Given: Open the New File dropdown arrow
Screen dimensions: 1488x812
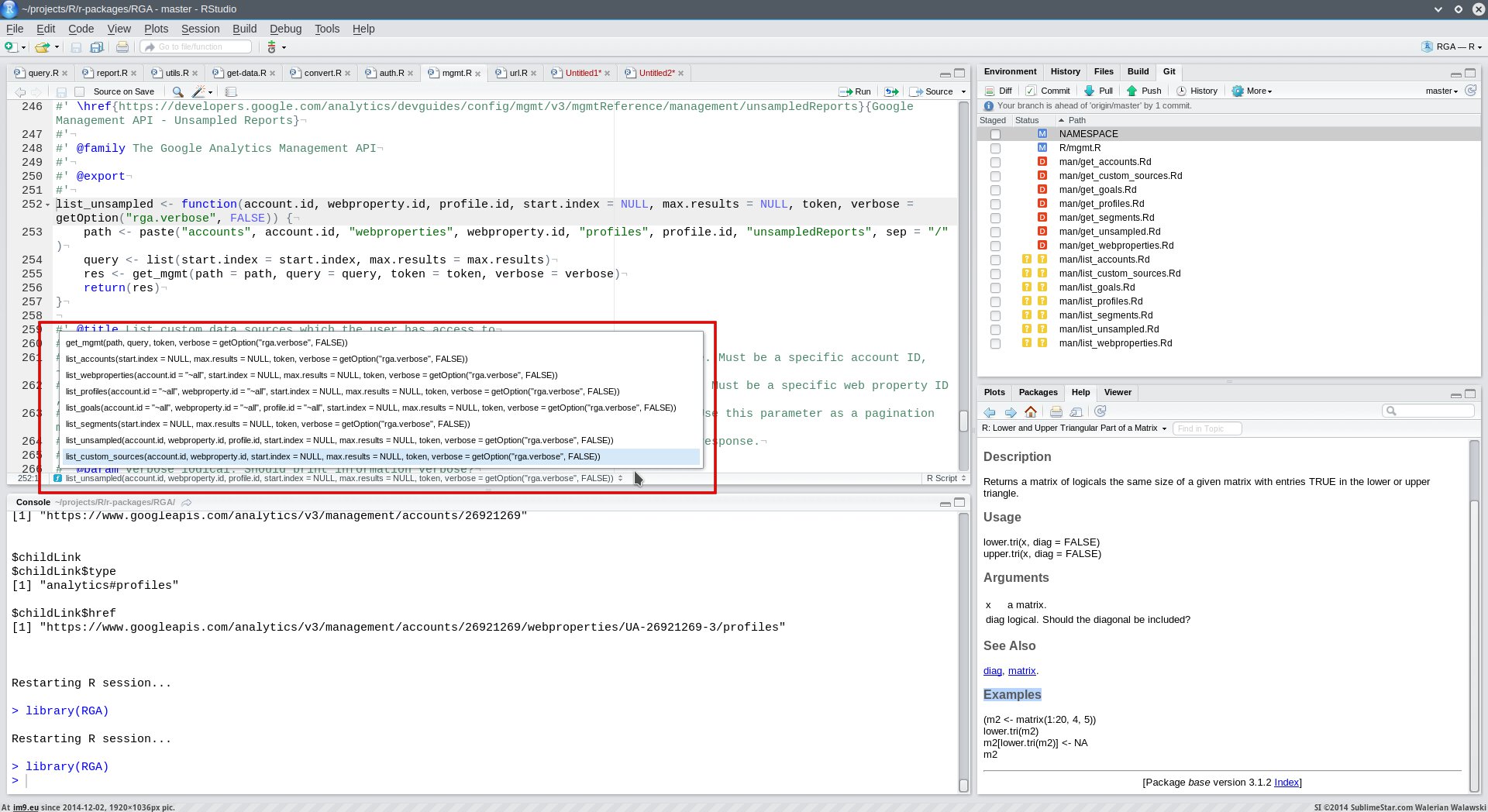Looking at the screenshot, I should (x=23, y=48).
